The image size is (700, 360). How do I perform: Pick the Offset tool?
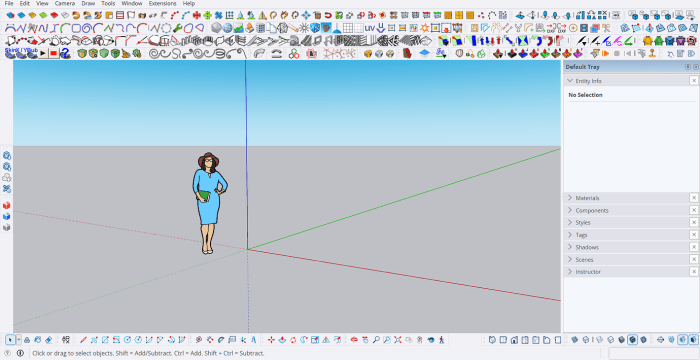click(x=337, y=340)
